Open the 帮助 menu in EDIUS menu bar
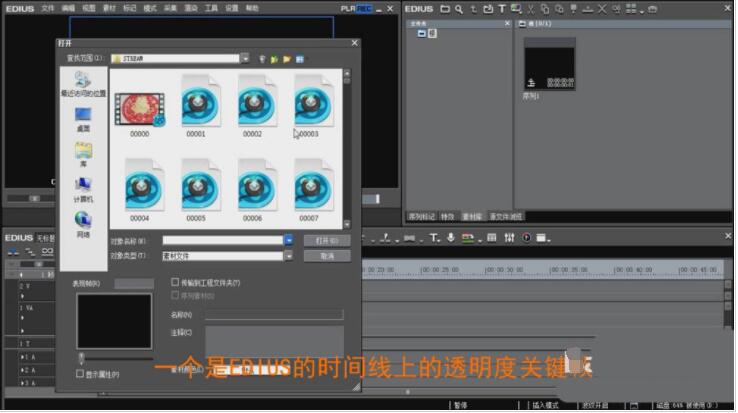738x413 pixels. point(252,8)
